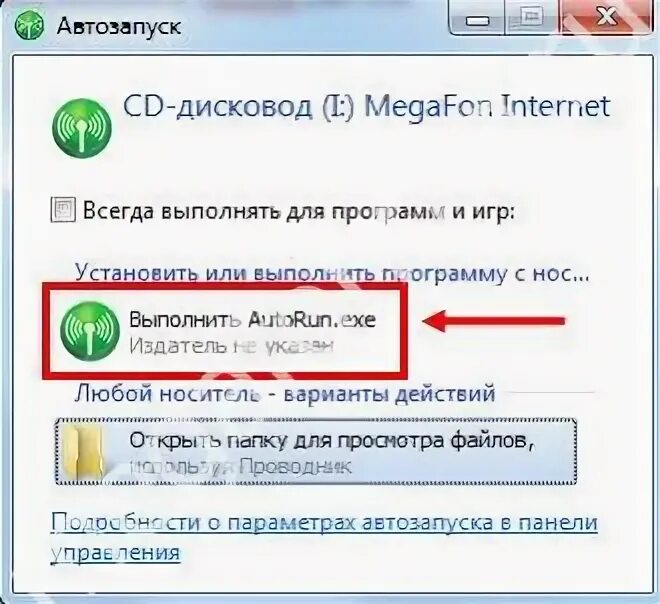Tick the 'Всегда выполнять для программ и игр' checkbox
Viewport: 660px width, 604px height.
63,210
